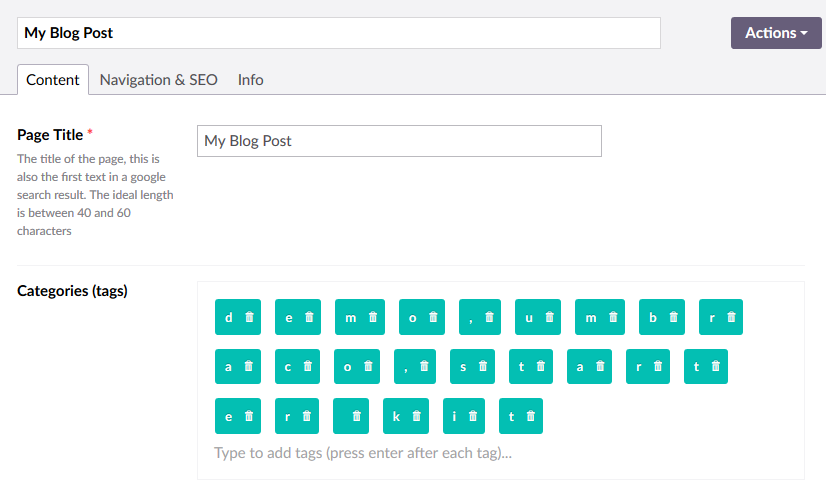Switch to the Content tab
This screenshot has width=826, height=490.
[53, 80]
